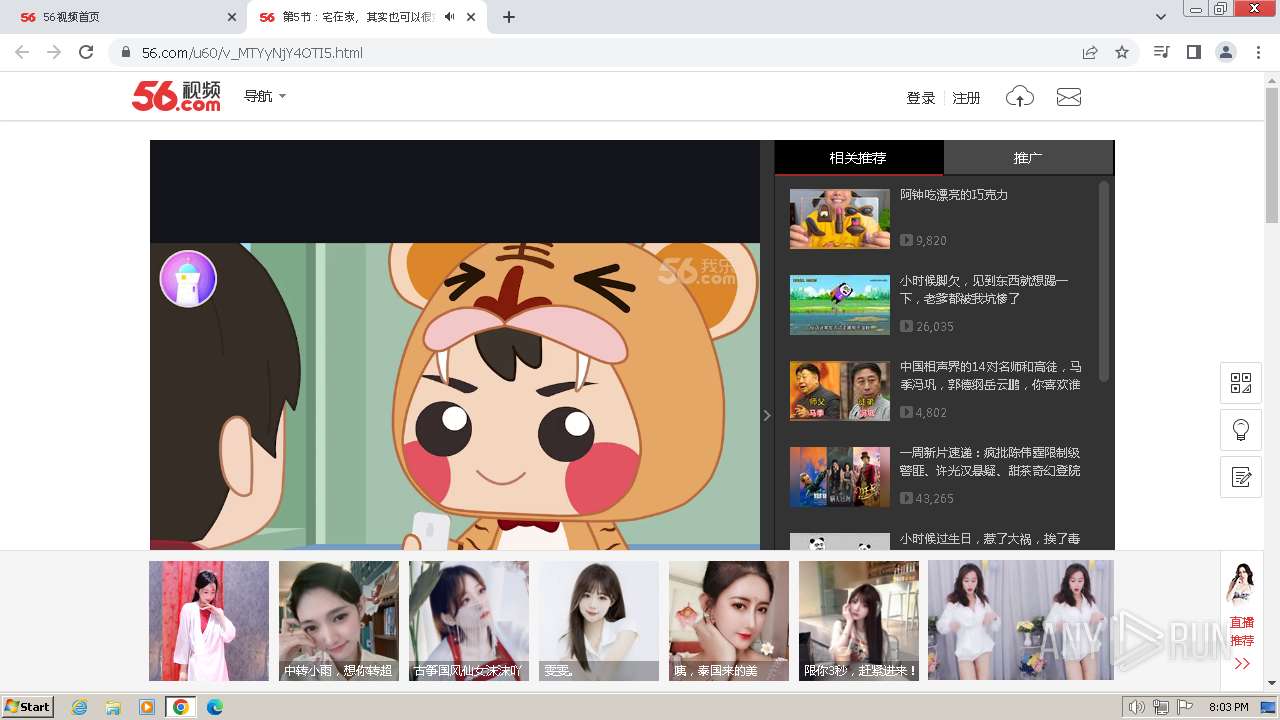The image size is (1280, 720).
Task: Launch Internet Explorer from the taskbar
Action: pyautogui.click(x=79, y=707)
